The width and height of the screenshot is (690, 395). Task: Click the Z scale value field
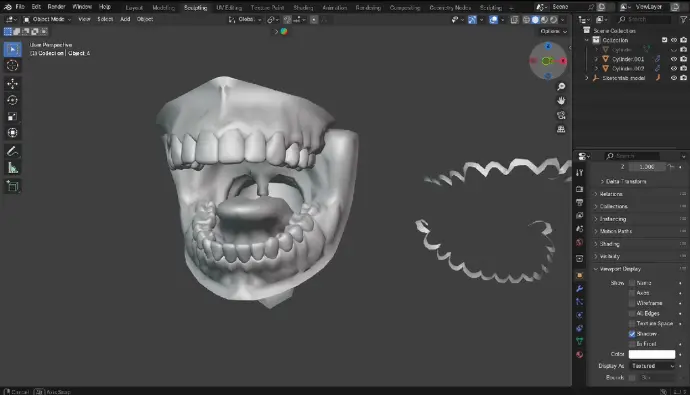(x=646, y=167)
